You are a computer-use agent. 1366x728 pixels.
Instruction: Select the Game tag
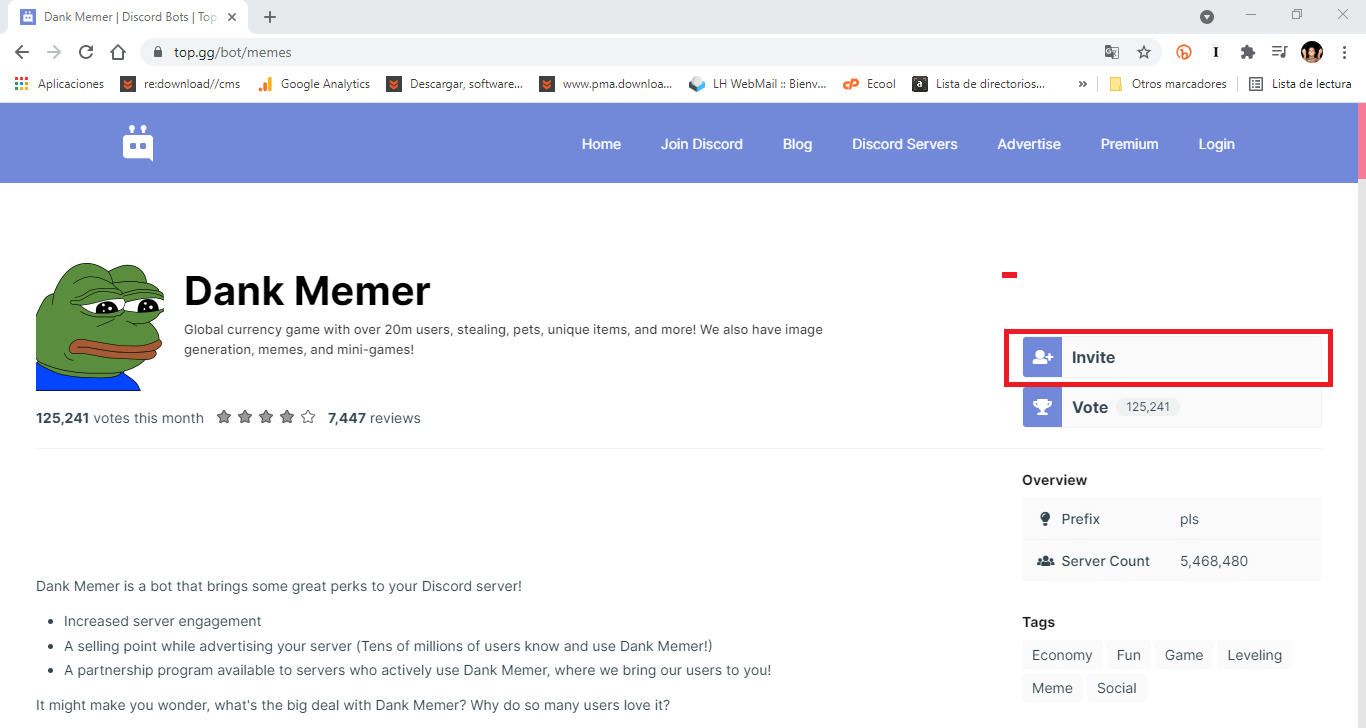[x=1184, y=655]
